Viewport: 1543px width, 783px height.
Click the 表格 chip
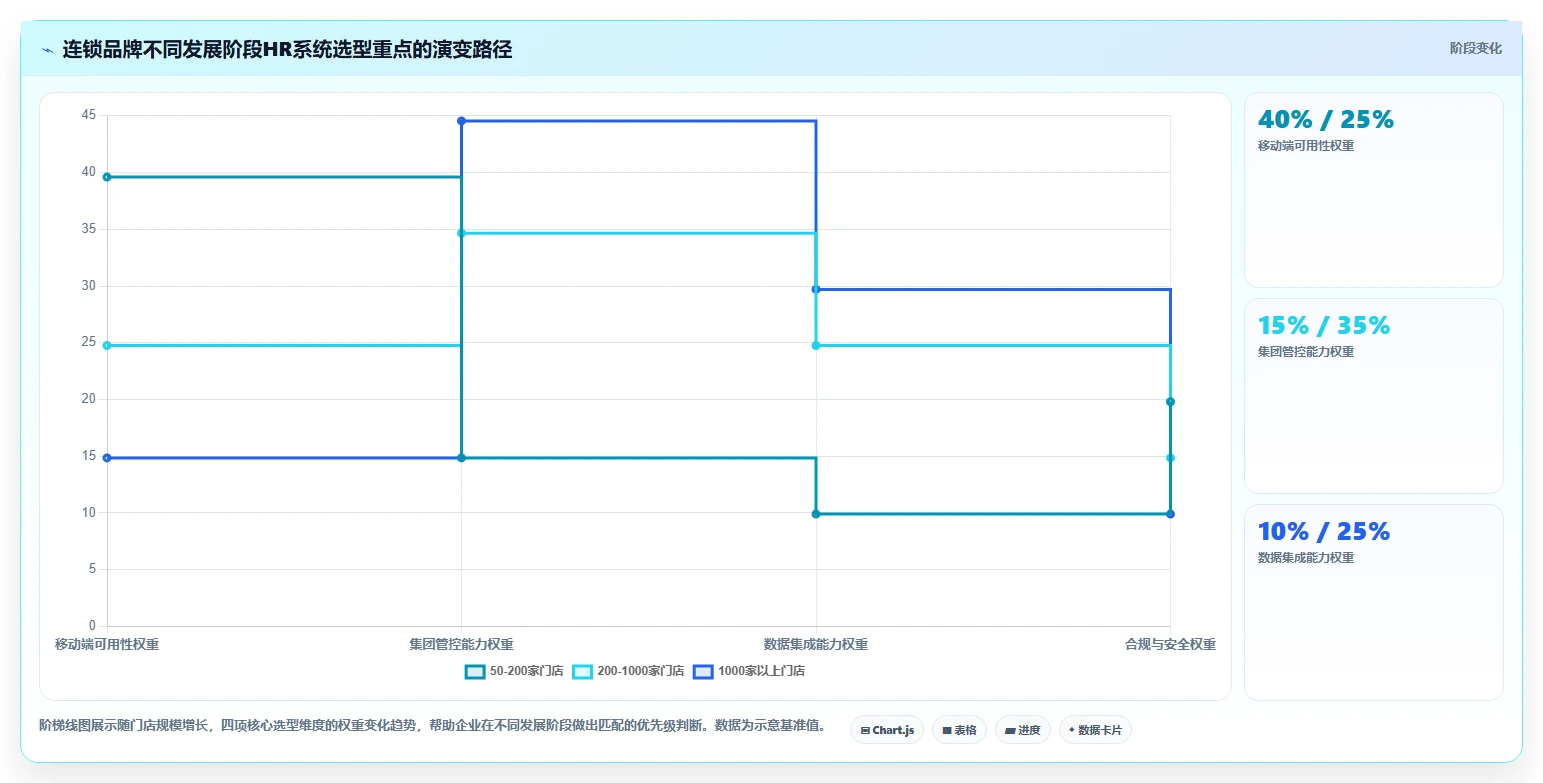[x=959, y=730]
